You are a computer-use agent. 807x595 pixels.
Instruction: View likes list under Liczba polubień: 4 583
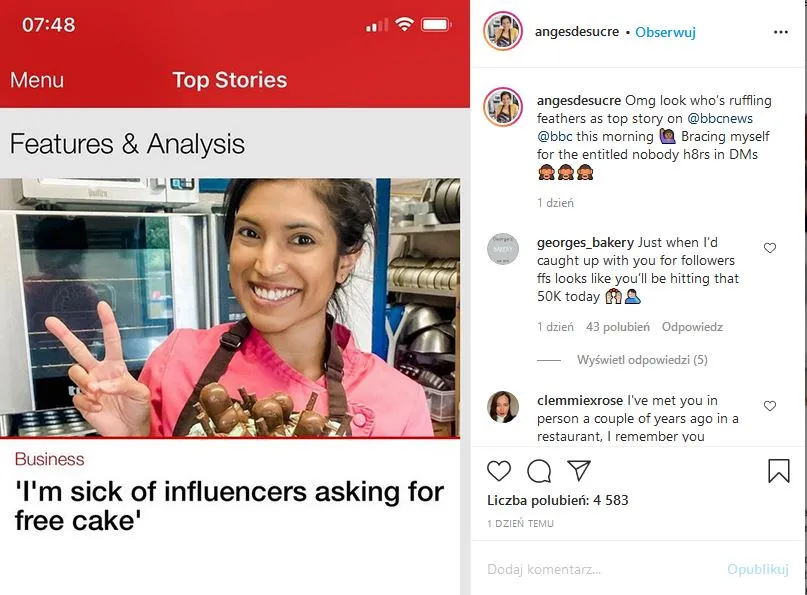pyautogui.click(x=558, y=500)
